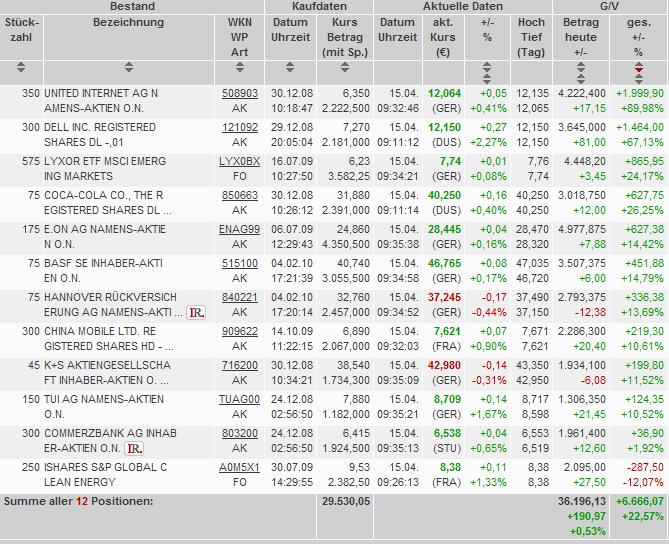Open WKN link 840221
This screenshot has width=669, height=544.
pyautogui.click(x=240, y=297)
